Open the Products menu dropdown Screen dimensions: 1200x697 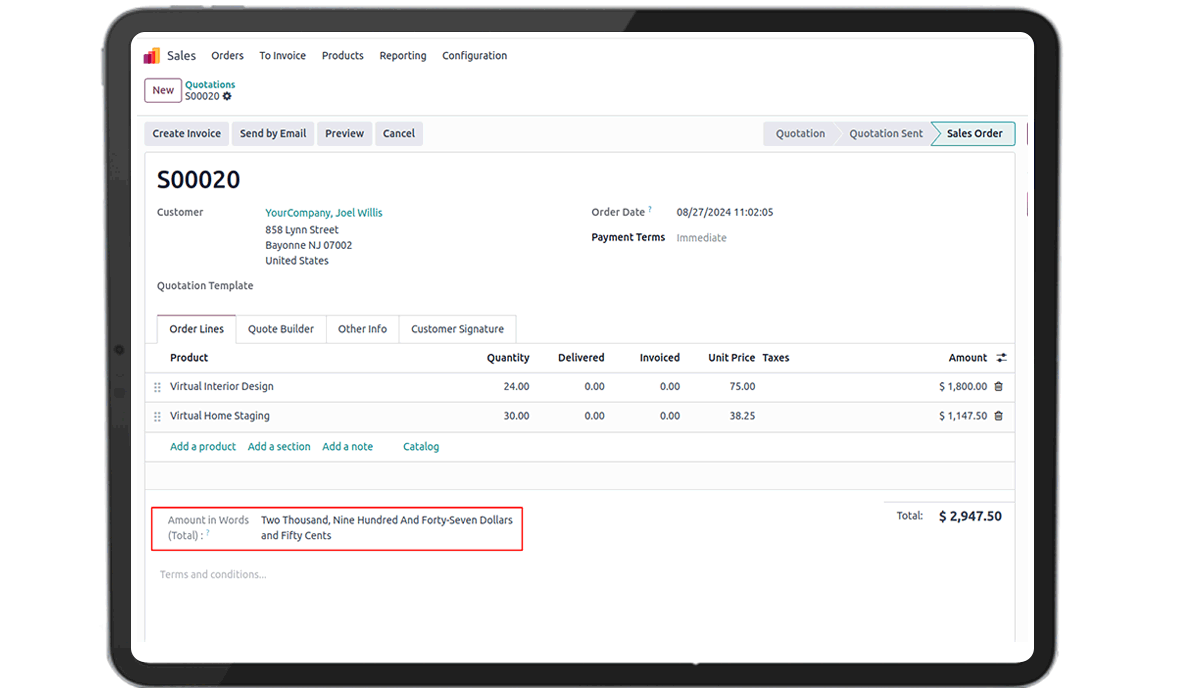pos(342,56)
